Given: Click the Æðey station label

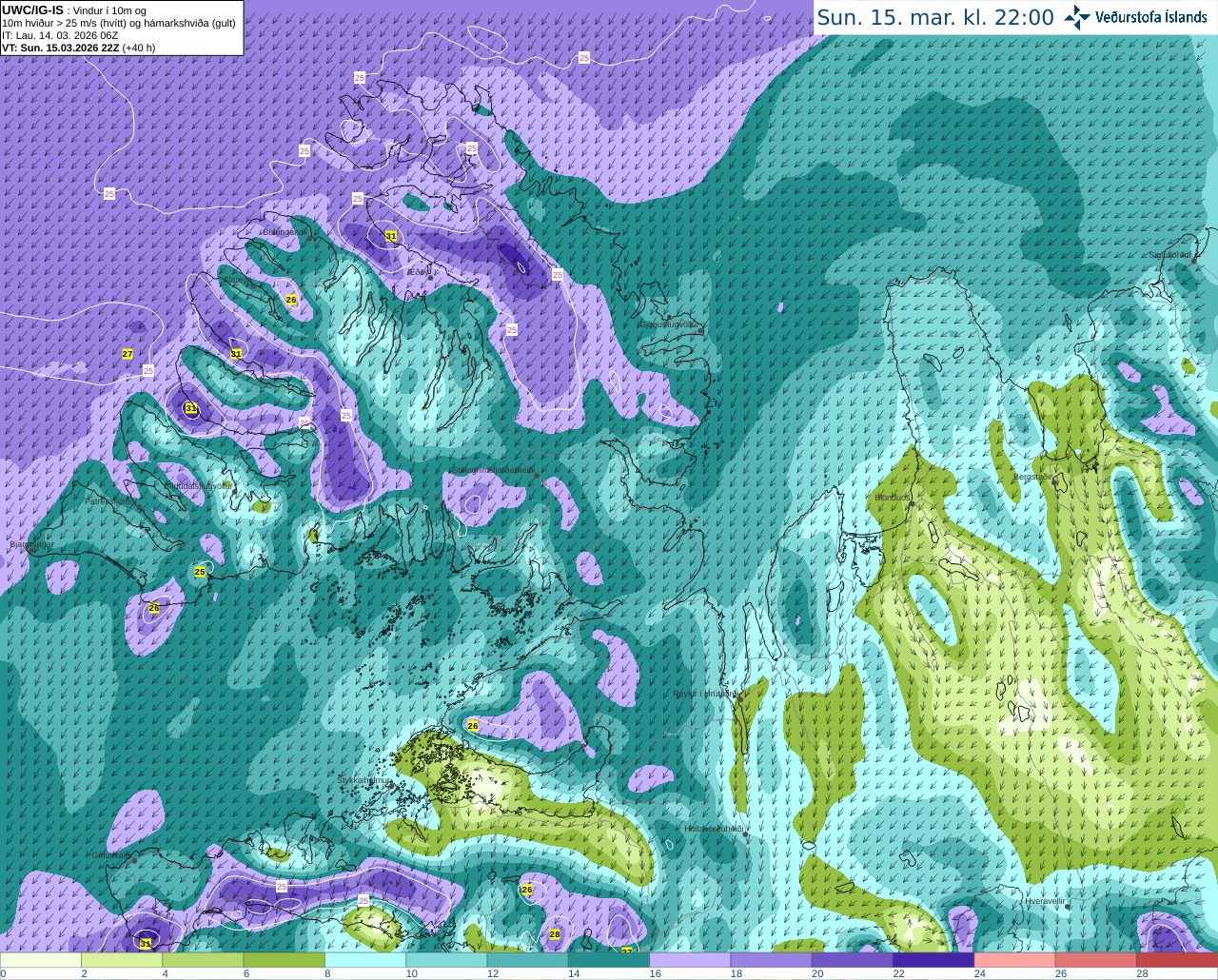Looking at the screenshot, I should tap(417, 272).
